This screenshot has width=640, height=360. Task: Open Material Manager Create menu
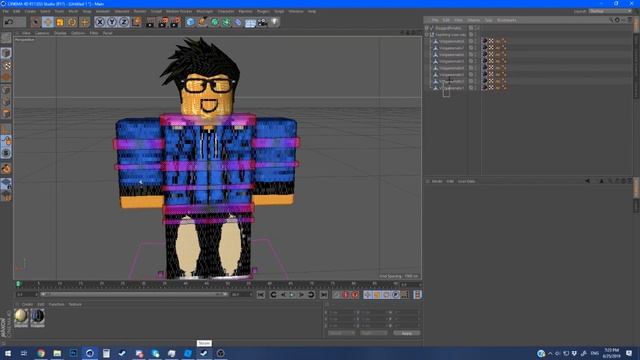tap(27, 304)
